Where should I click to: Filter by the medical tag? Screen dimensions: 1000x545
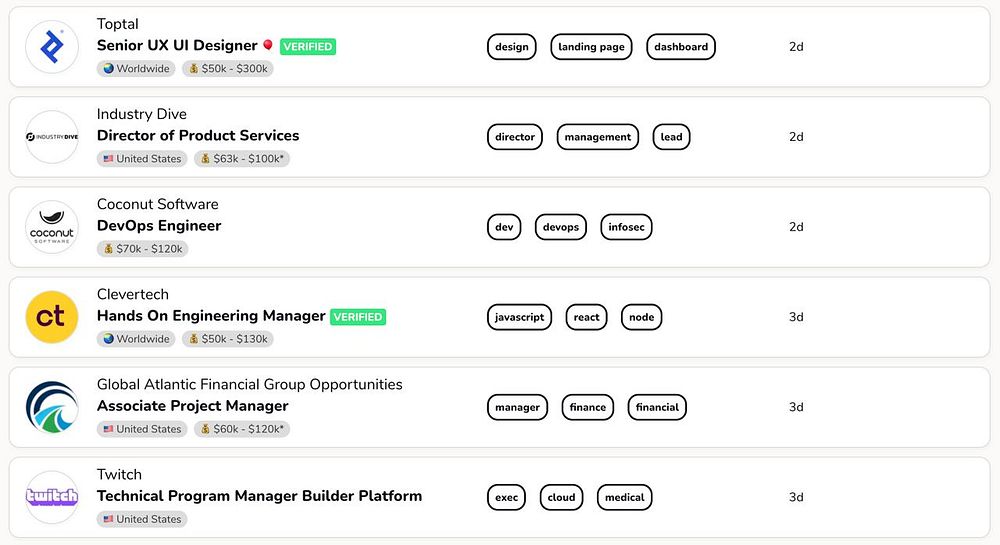(624, 497)
